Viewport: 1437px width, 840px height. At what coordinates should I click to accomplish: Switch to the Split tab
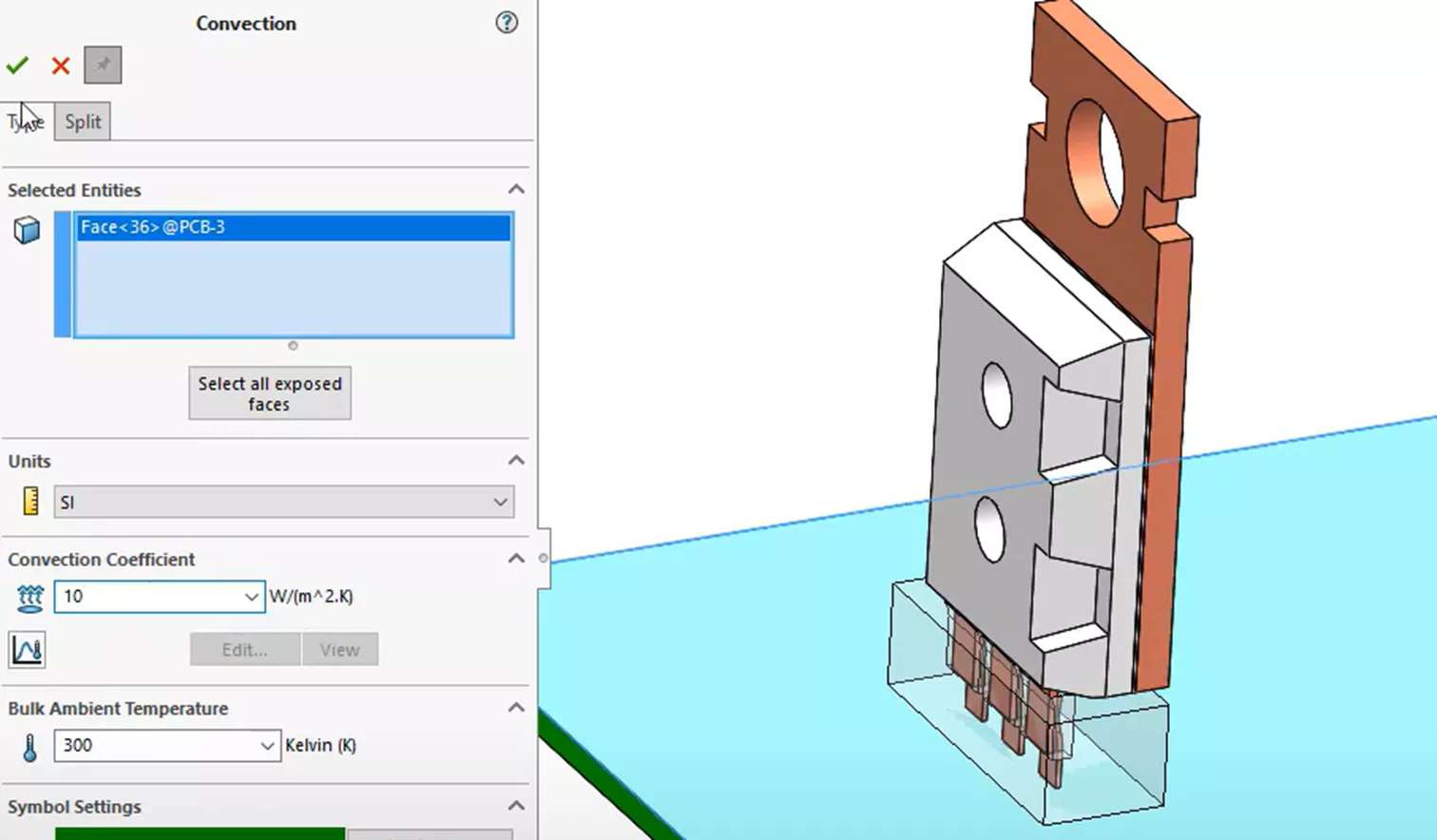click(x=82, y=122)
